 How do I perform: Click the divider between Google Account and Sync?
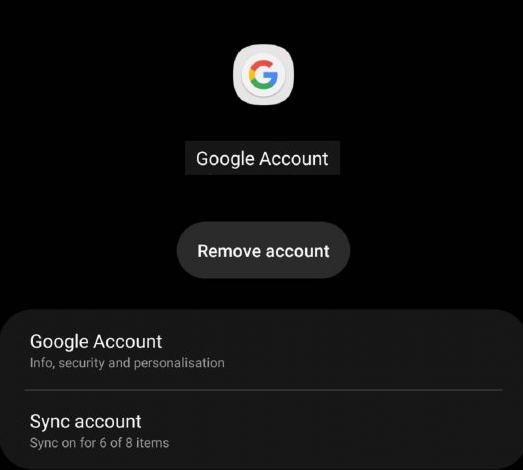[x=263, y=390]
